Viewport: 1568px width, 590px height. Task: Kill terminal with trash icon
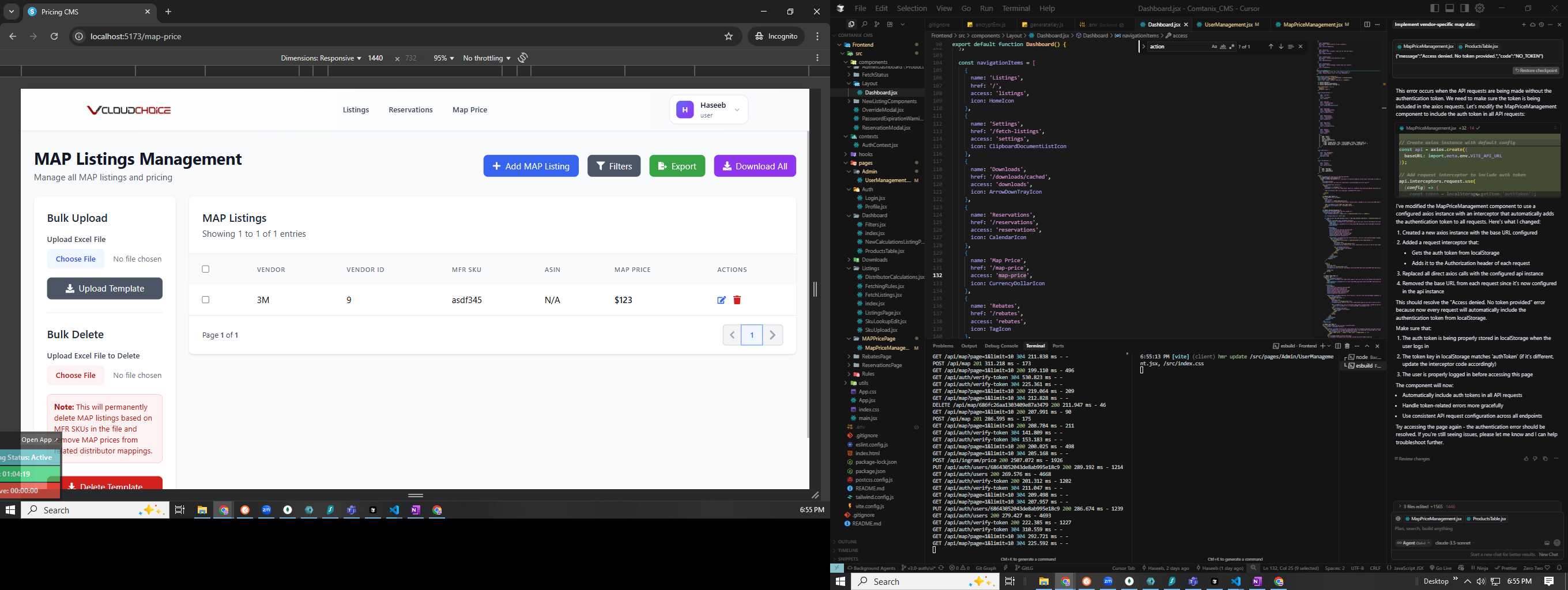pos(1347,346)
